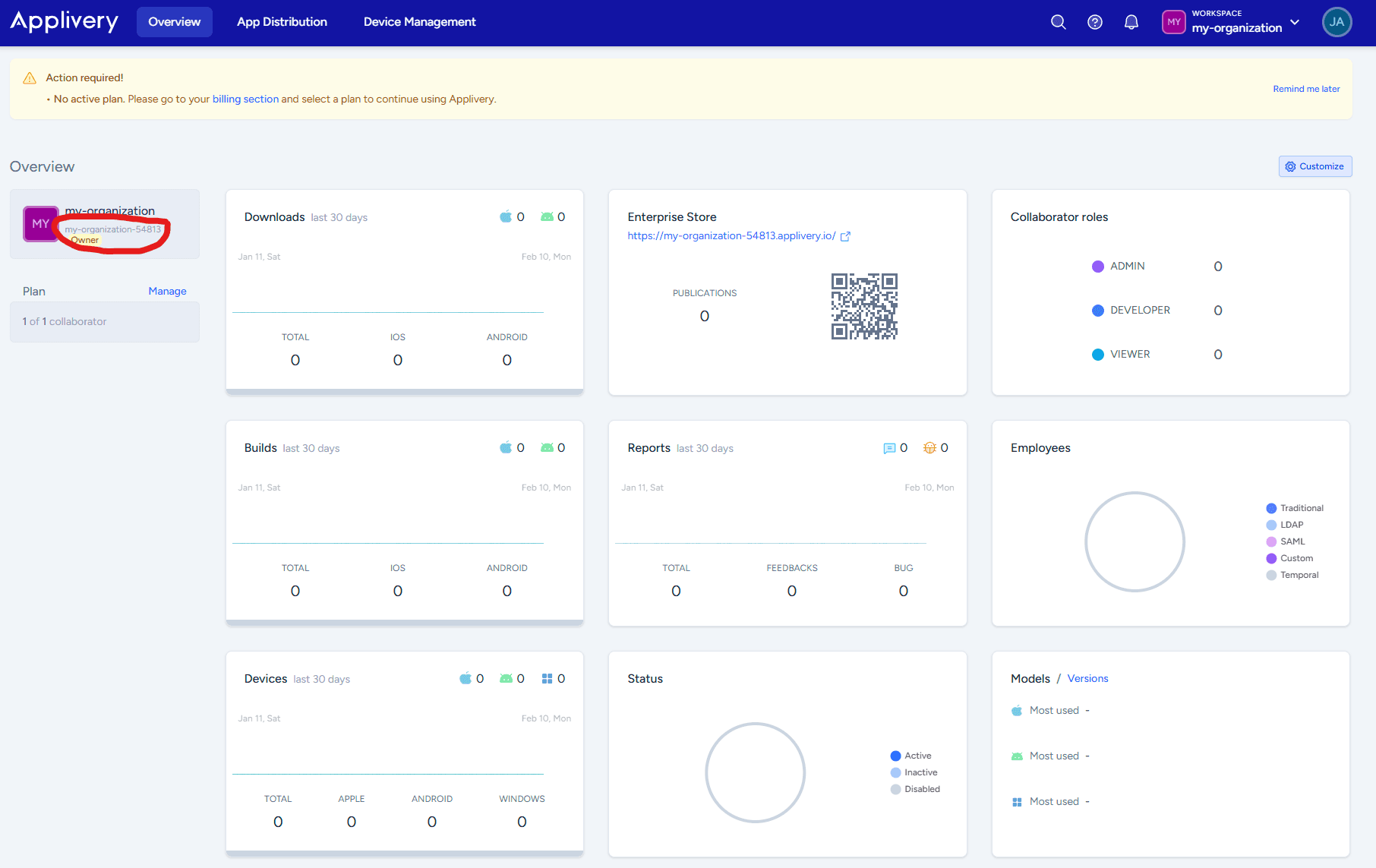Click the Android icon in Builds card
This screenshot has width=1376, height=868.
tap(547, 448)
